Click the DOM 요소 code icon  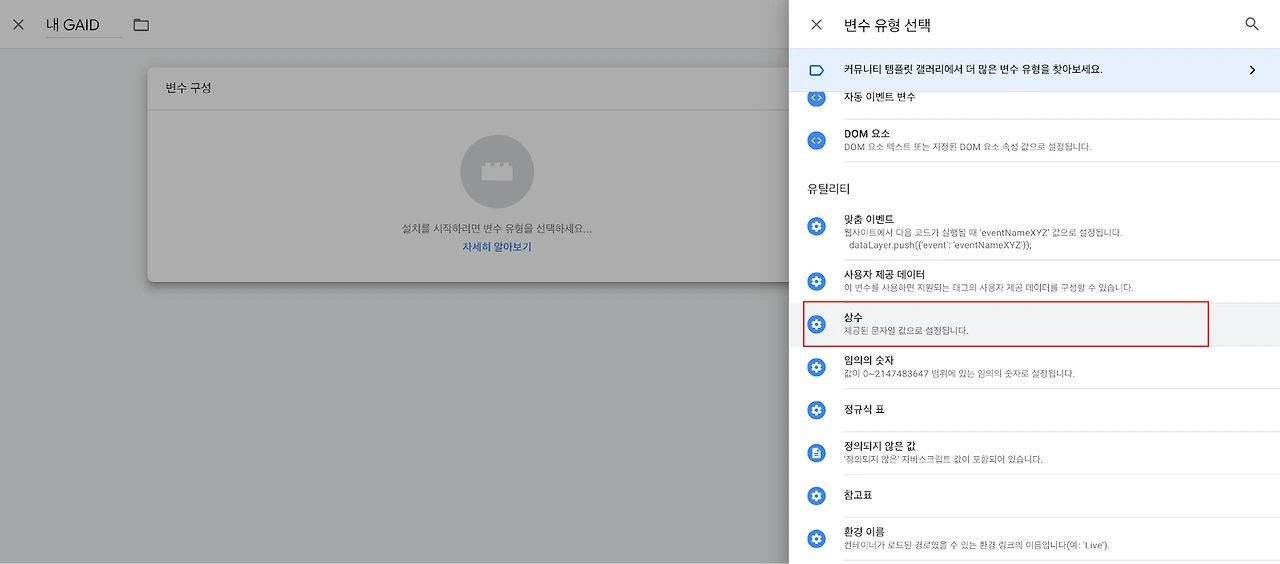point(816,140)
